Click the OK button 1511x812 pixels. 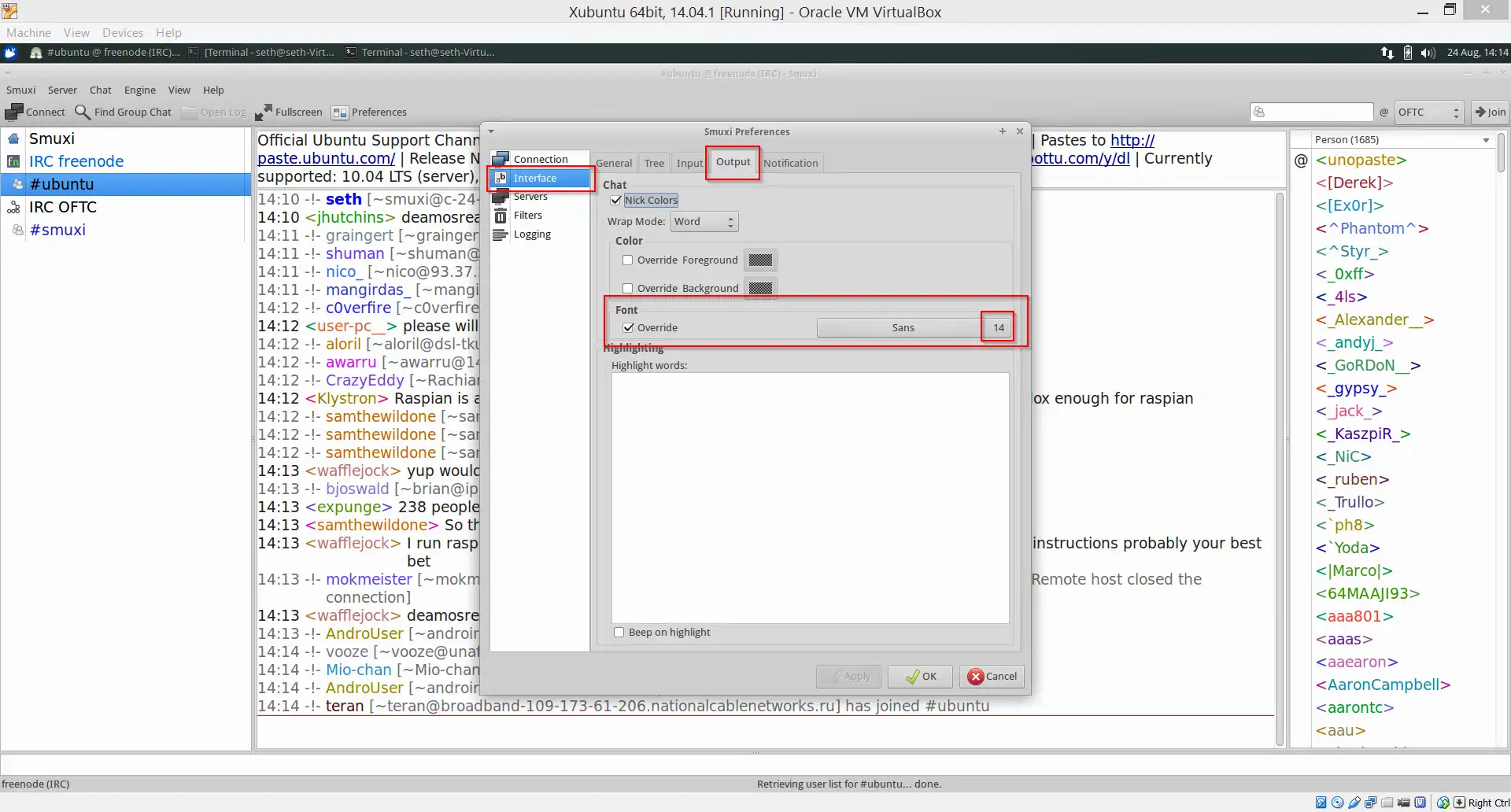click(x=920, y=677)
